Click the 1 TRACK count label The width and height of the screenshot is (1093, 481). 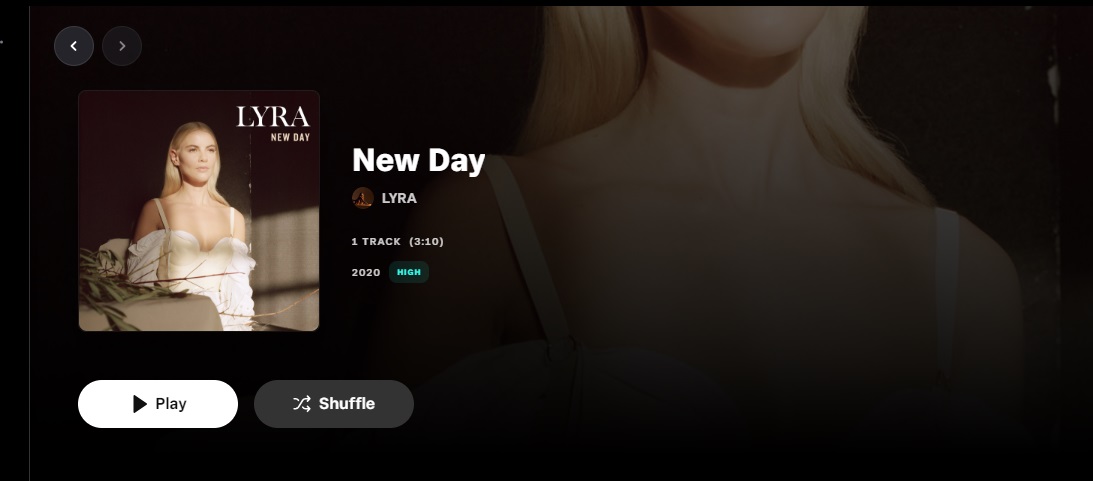pyautogui.click(x=376, y=241)
